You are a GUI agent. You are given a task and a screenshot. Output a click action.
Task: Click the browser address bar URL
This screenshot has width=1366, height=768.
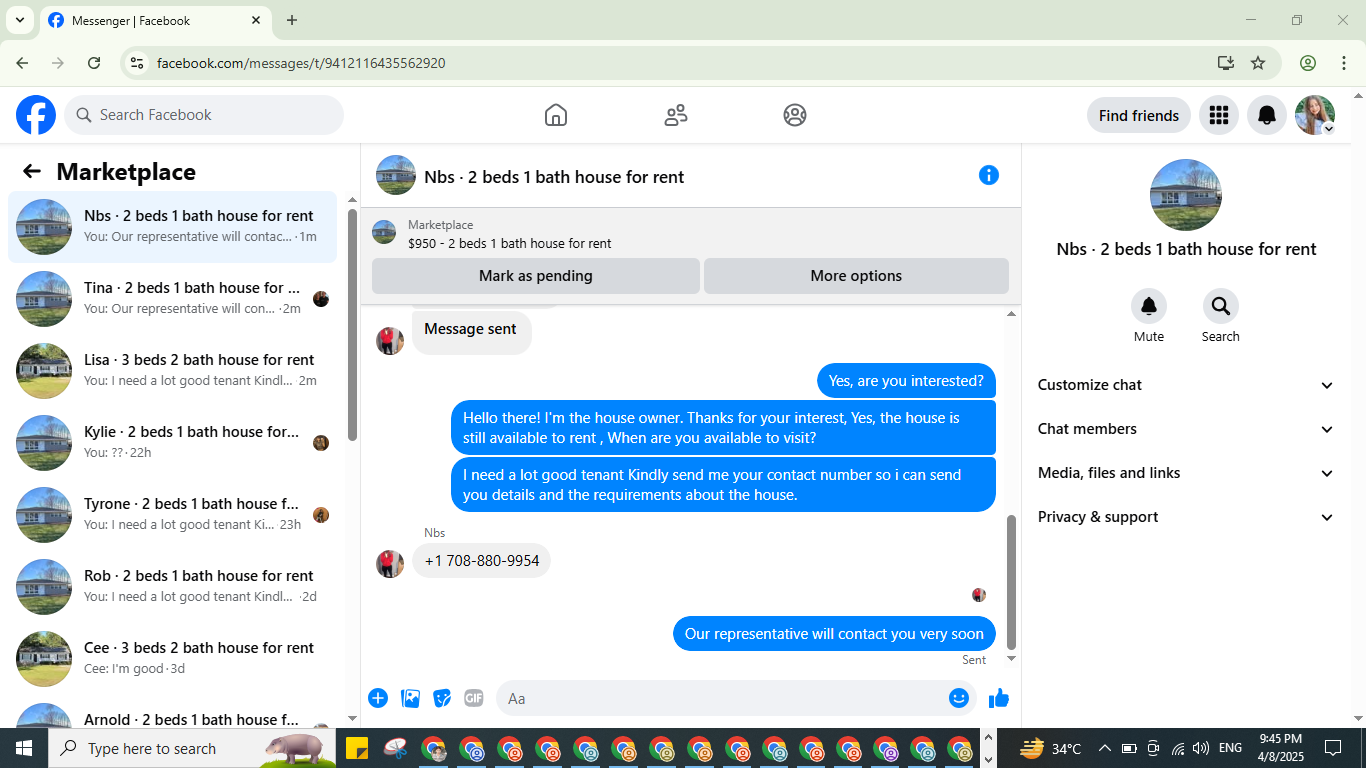[x=301, y=63]
